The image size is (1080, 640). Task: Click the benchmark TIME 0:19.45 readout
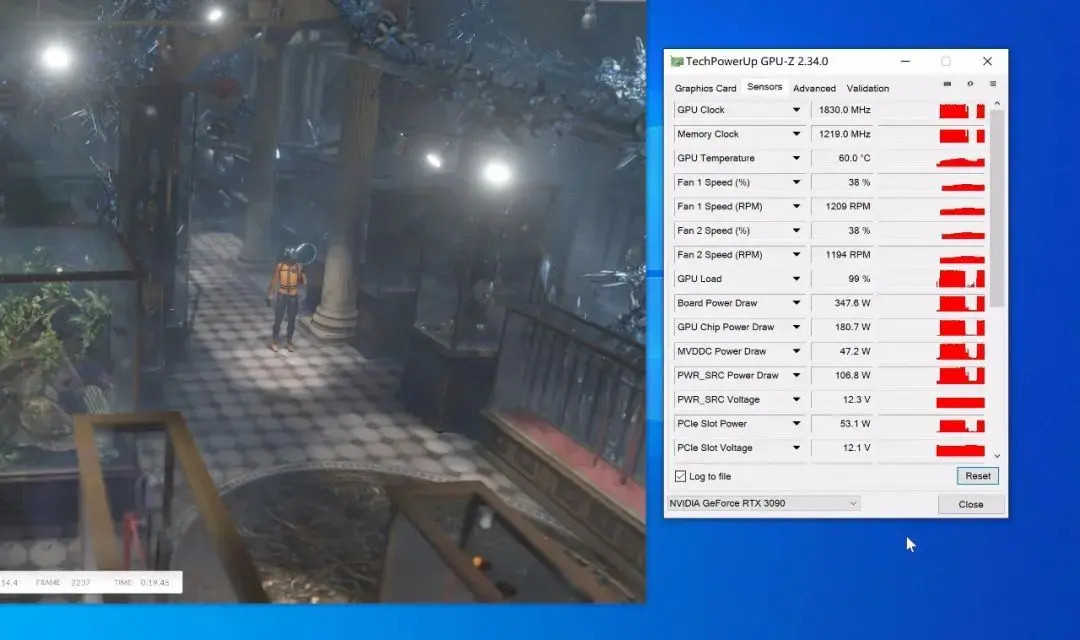pos(141,582)
